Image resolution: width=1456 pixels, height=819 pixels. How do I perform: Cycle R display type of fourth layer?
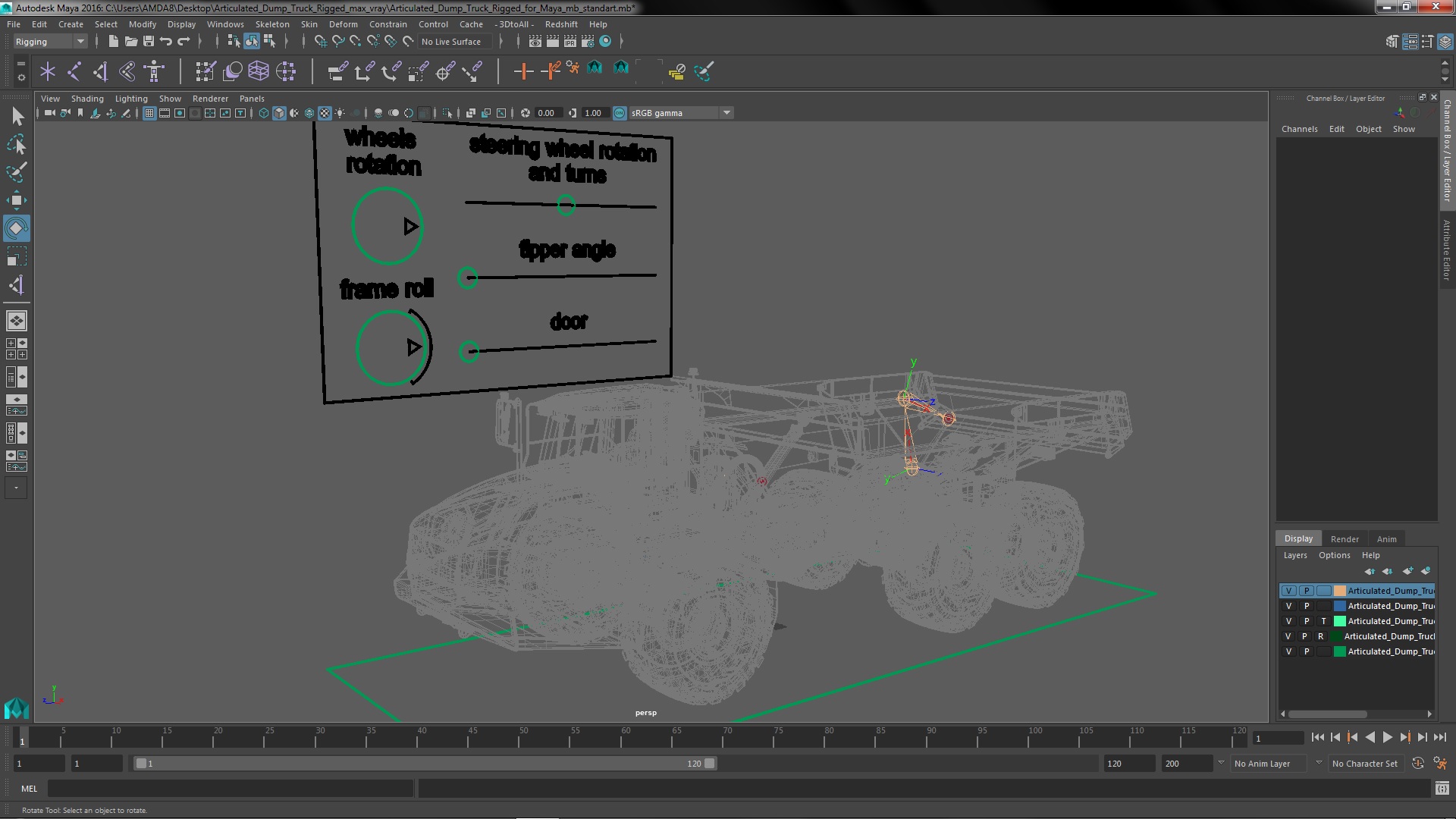point(1320,636)
